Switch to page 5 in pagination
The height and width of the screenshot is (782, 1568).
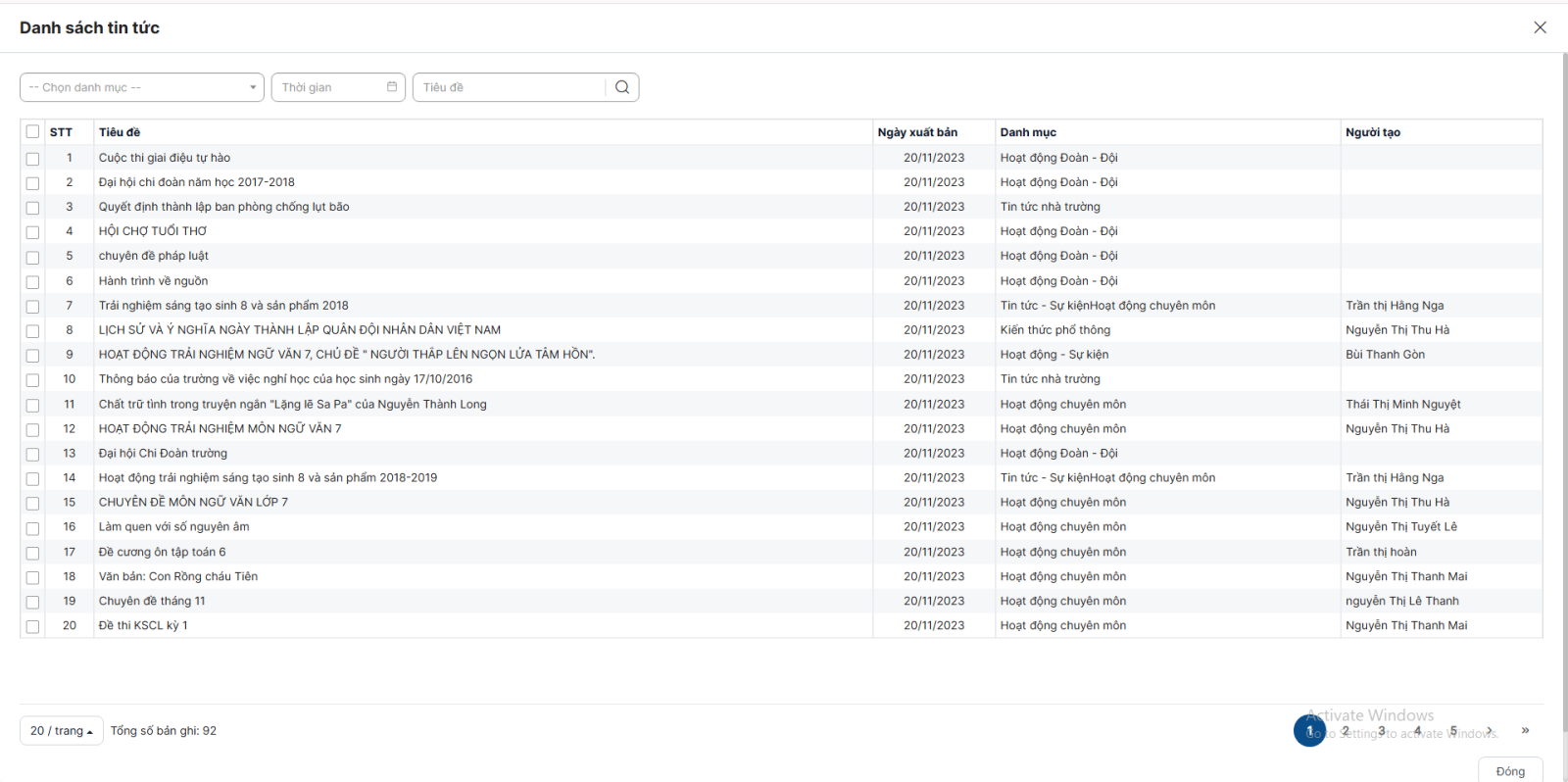click(1453, 731)
